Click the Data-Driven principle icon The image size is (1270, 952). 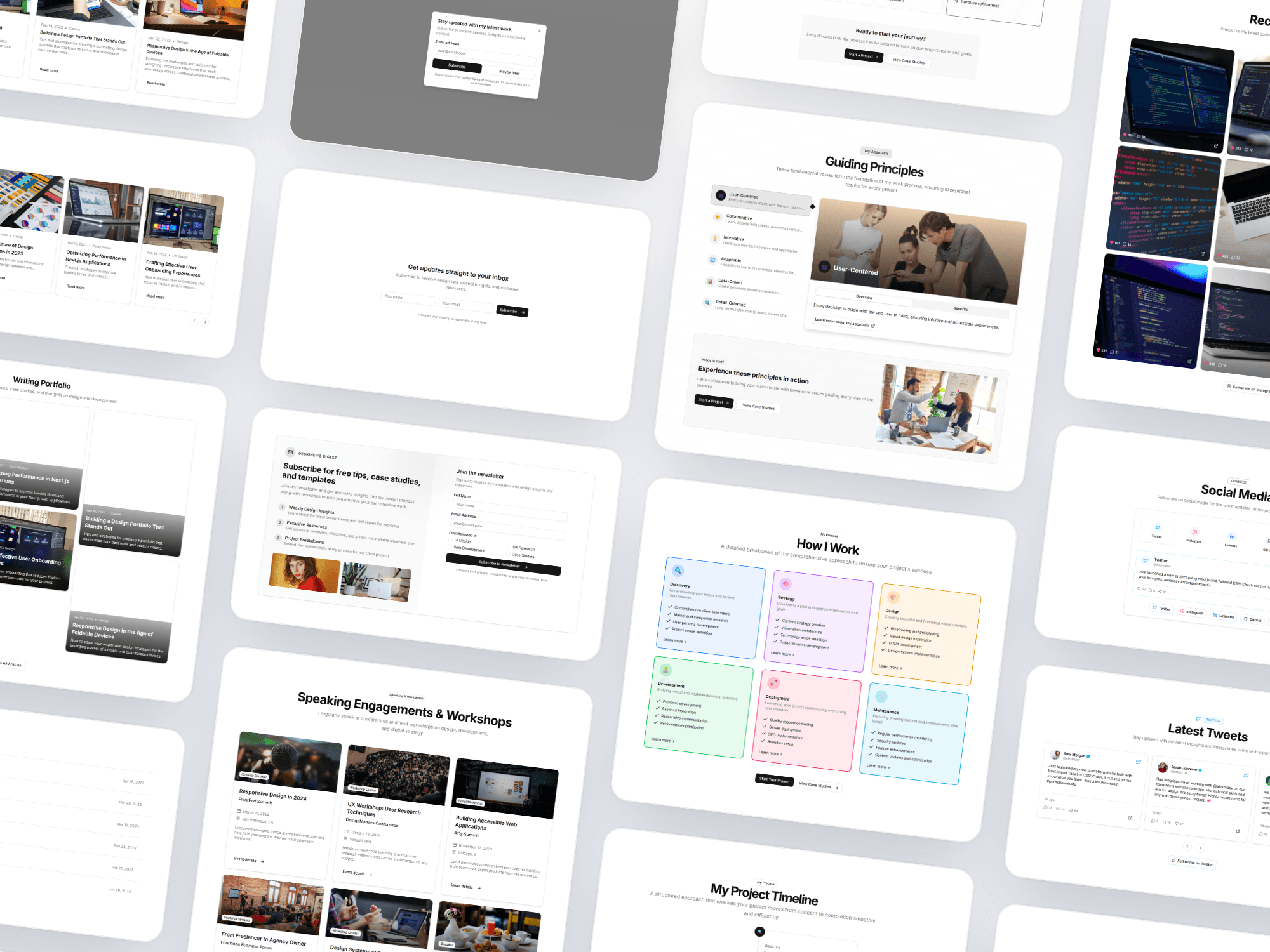[x=710, y=281]
